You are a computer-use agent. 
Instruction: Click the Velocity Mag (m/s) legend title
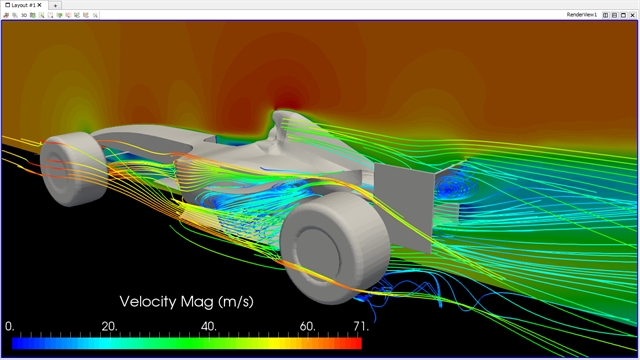[x=187, y=302]
